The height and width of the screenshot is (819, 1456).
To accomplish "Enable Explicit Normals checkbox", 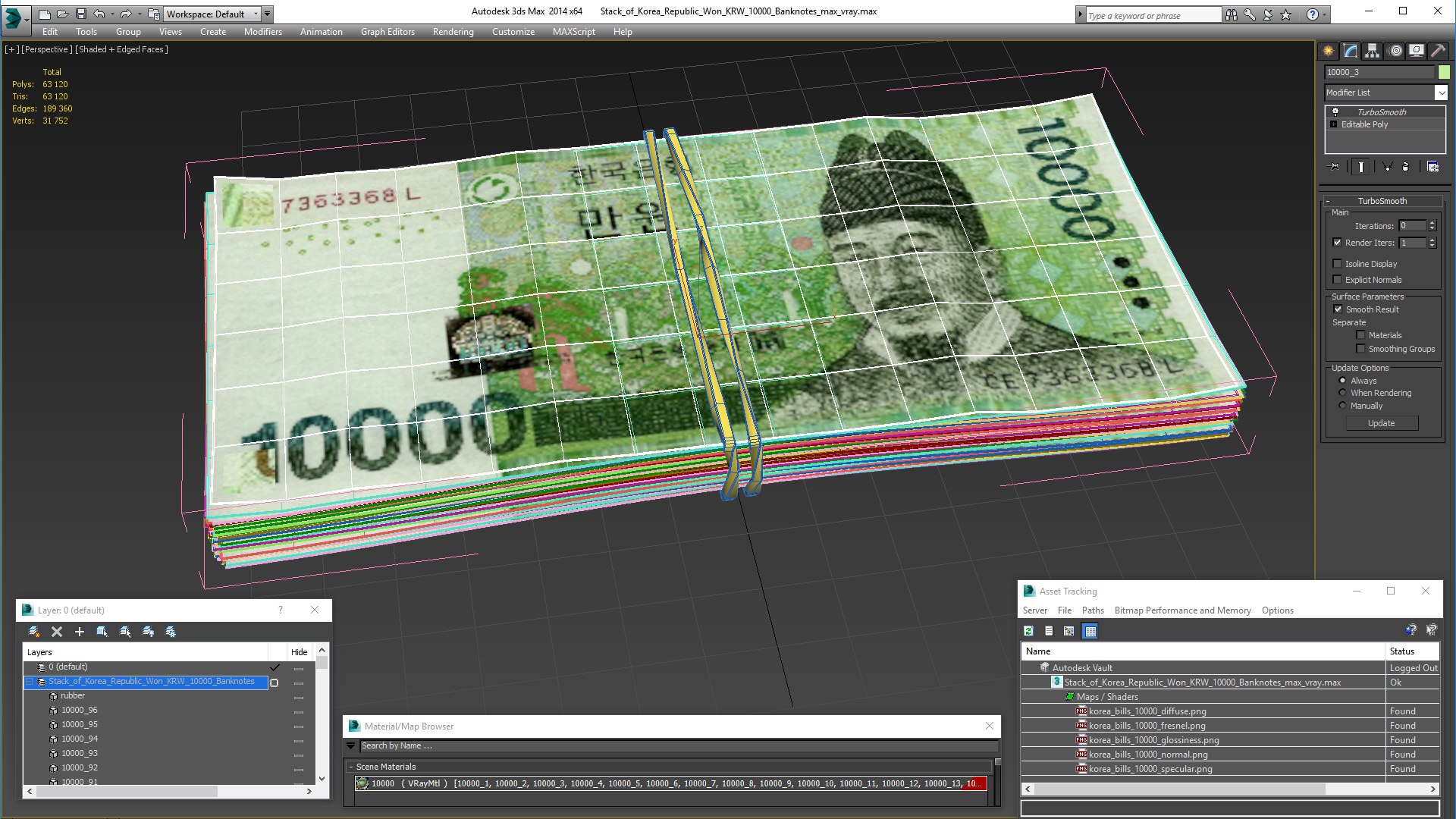I will click(x=1337, y=280).
